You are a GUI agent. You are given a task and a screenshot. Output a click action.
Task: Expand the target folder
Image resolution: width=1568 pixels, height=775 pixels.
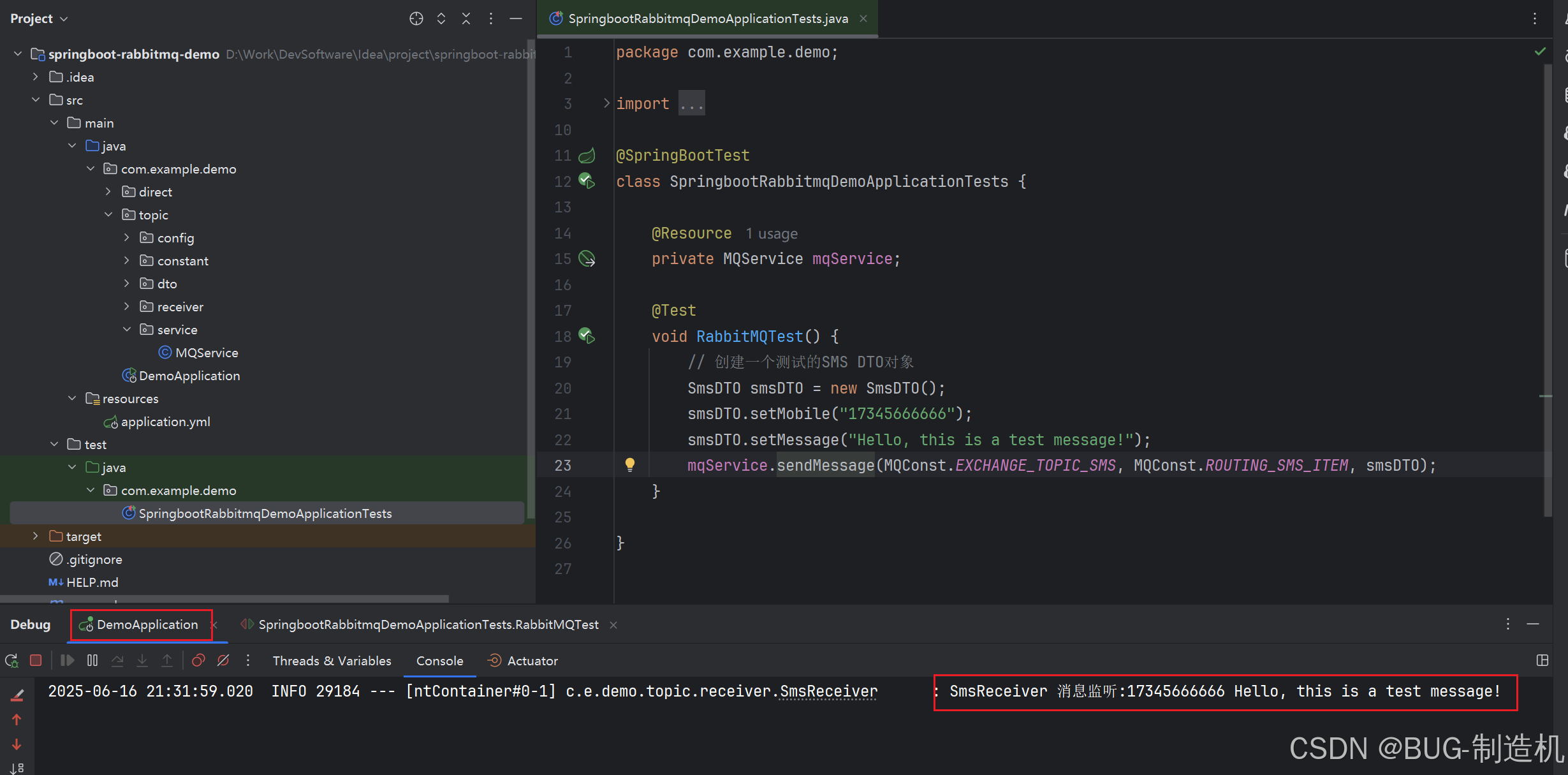pos(36,536)
